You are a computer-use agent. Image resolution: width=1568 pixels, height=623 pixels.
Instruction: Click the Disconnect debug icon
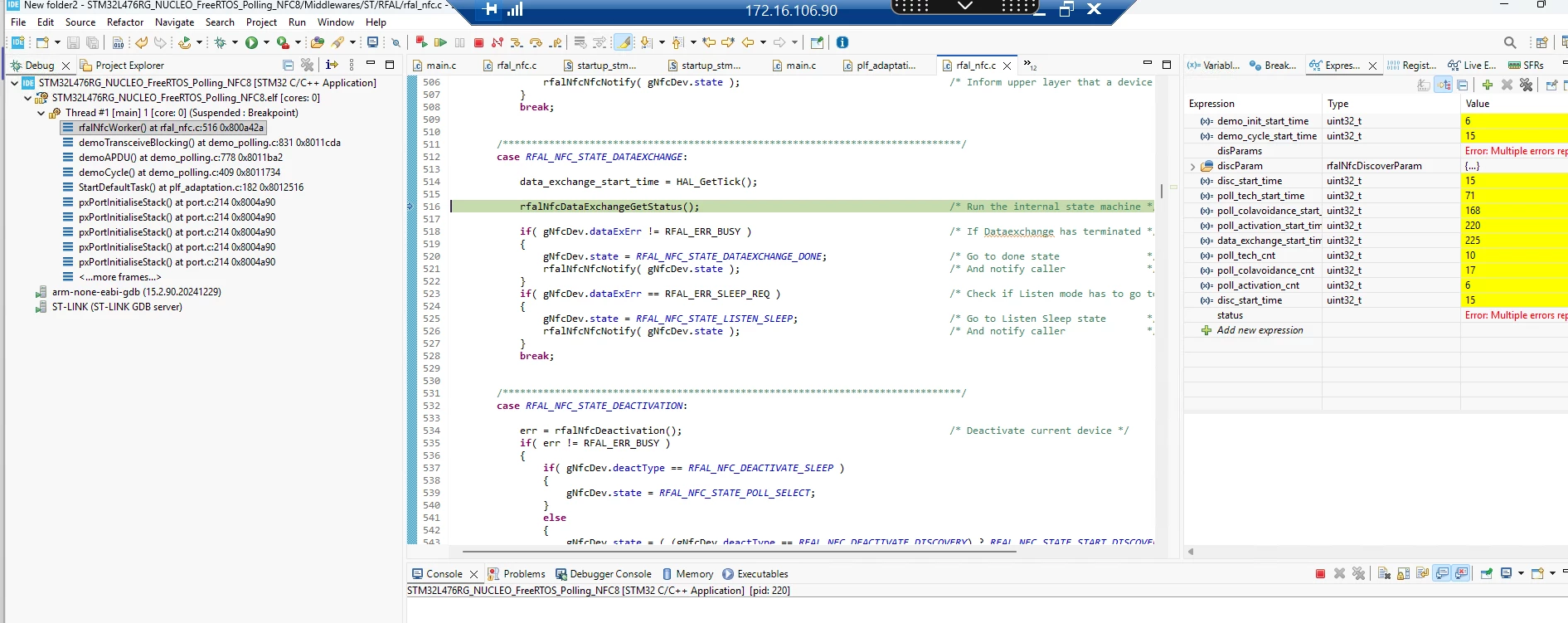coord(498,42)
